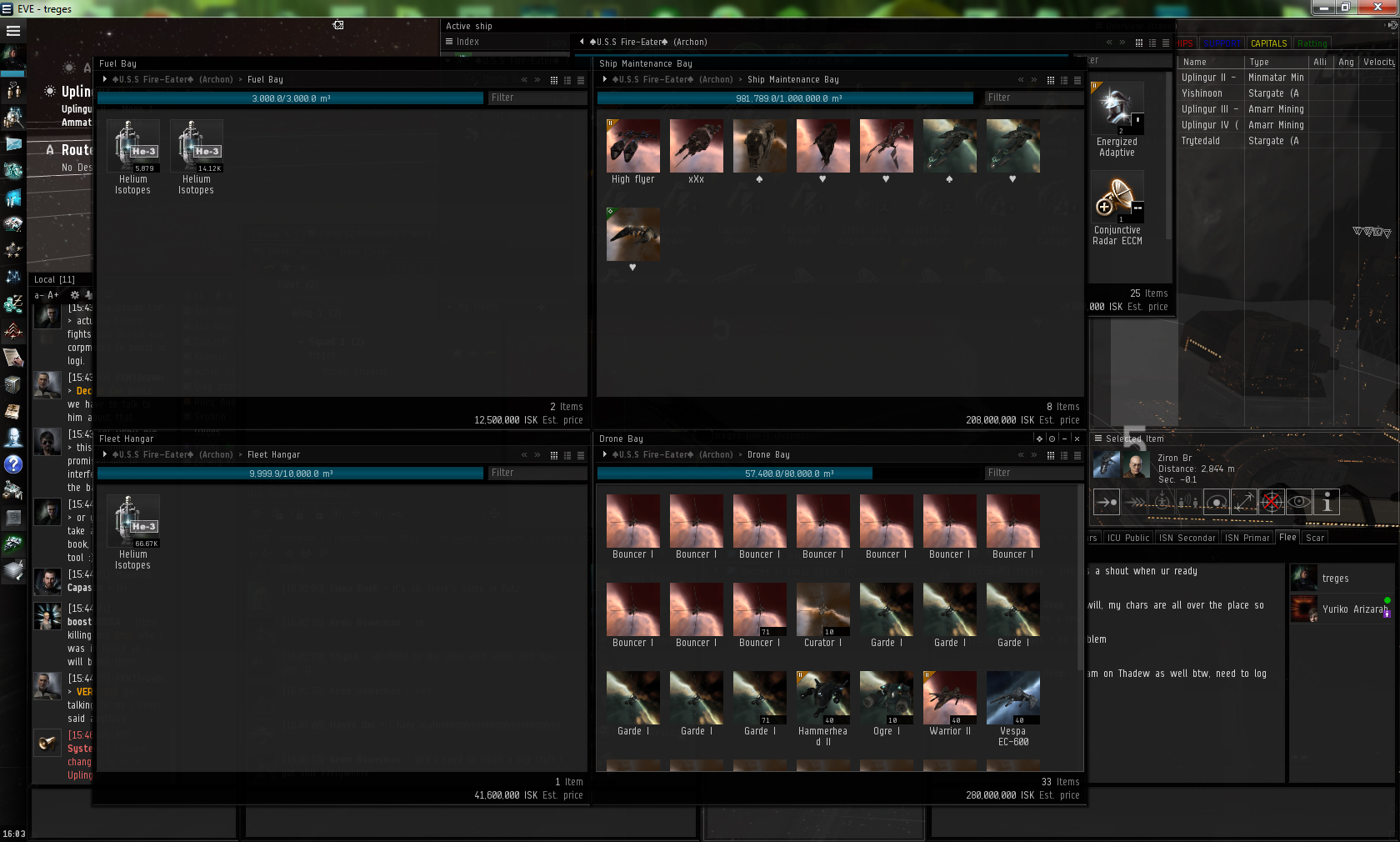Click the Look At eye icon
Image resolution: width=1400 pixels, height=842 pixels.
[1299, 502]
